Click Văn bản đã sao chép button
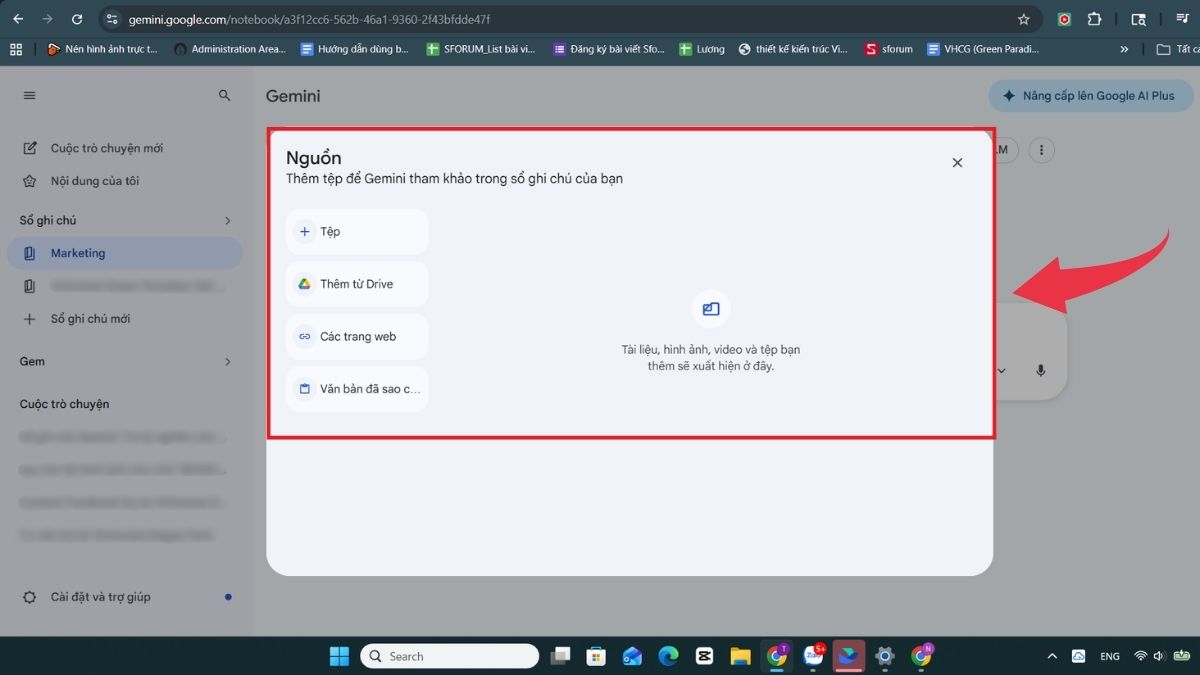This screenshot has width=1200, height=675. (x=357, y=389)
